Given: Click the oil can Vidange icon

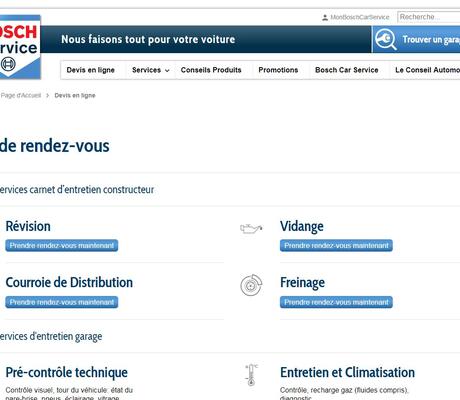Looking at the screenshot, I should point(251,228).
